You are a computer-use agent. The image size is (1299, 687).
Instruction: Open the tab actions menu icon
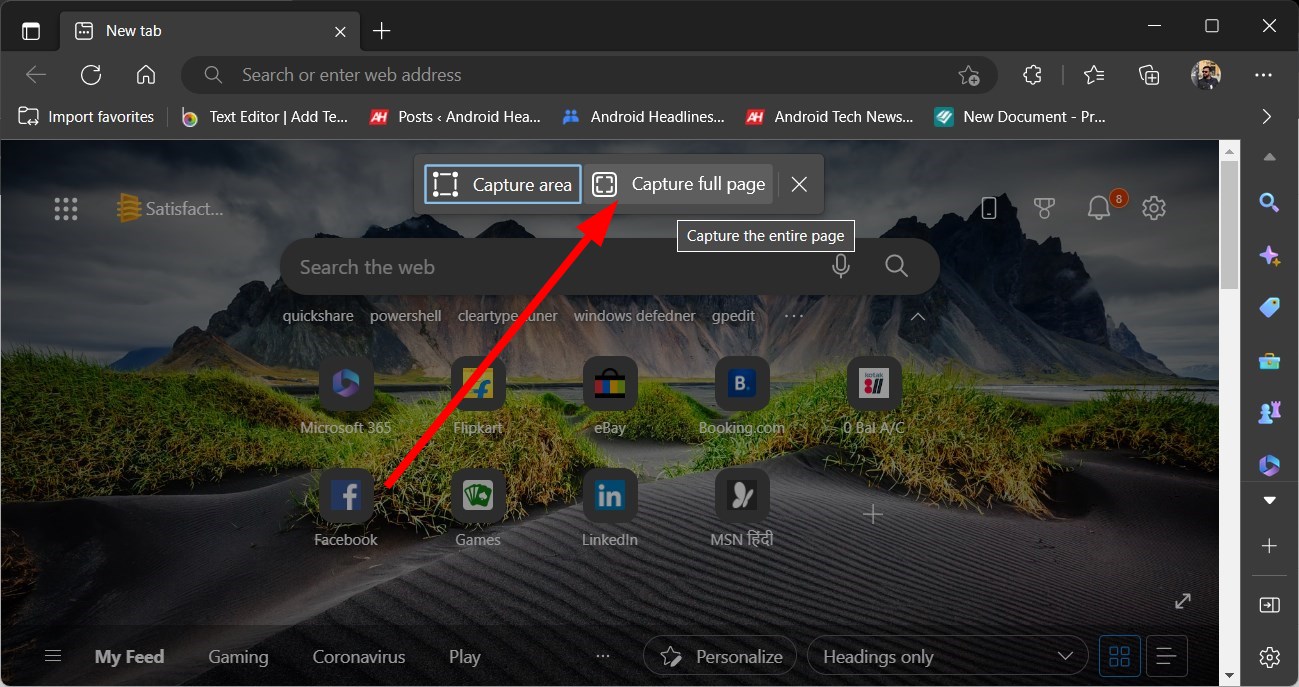pos(31,31)
